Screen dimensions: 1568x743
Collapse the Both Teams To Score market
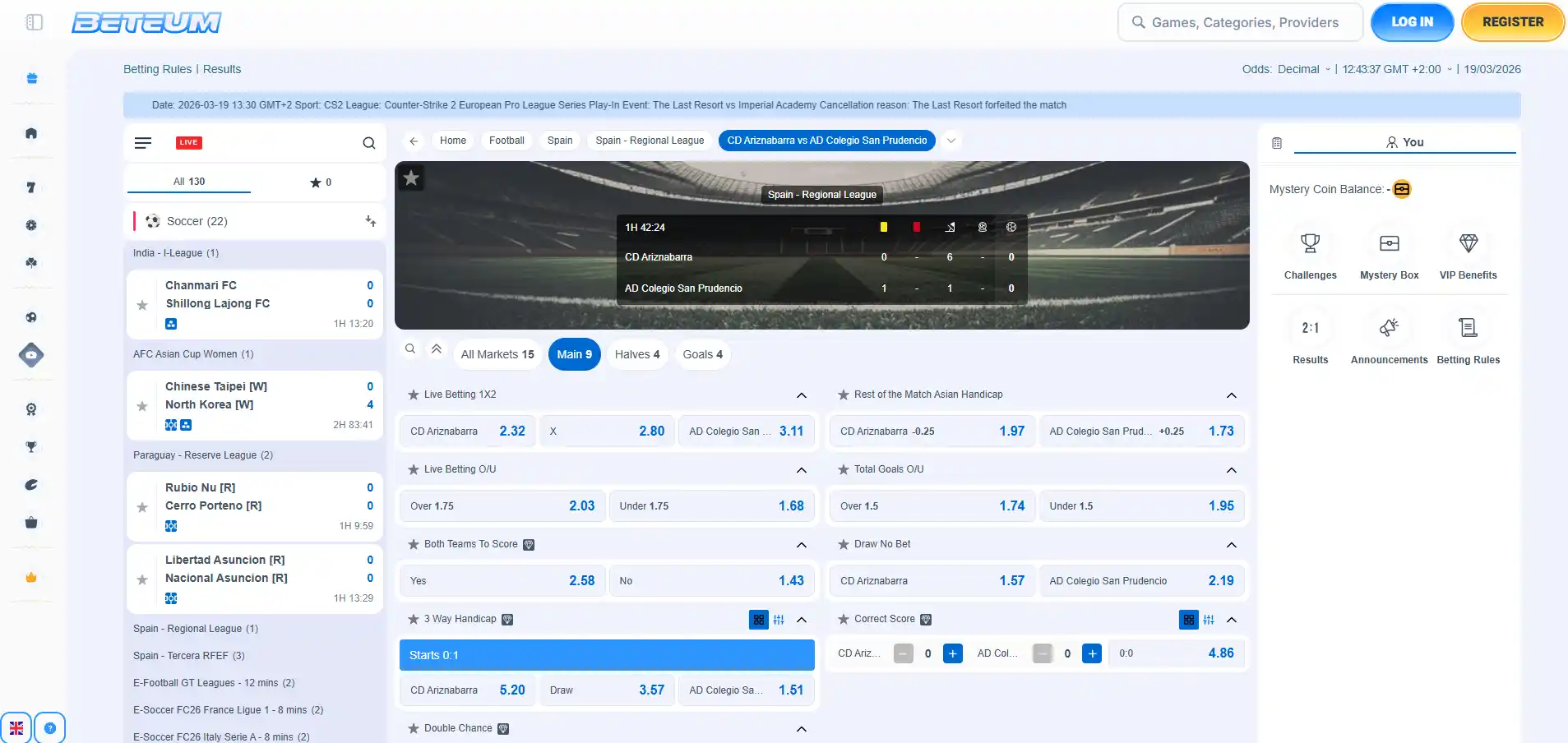pyautogui.click(x=802, y=545)
